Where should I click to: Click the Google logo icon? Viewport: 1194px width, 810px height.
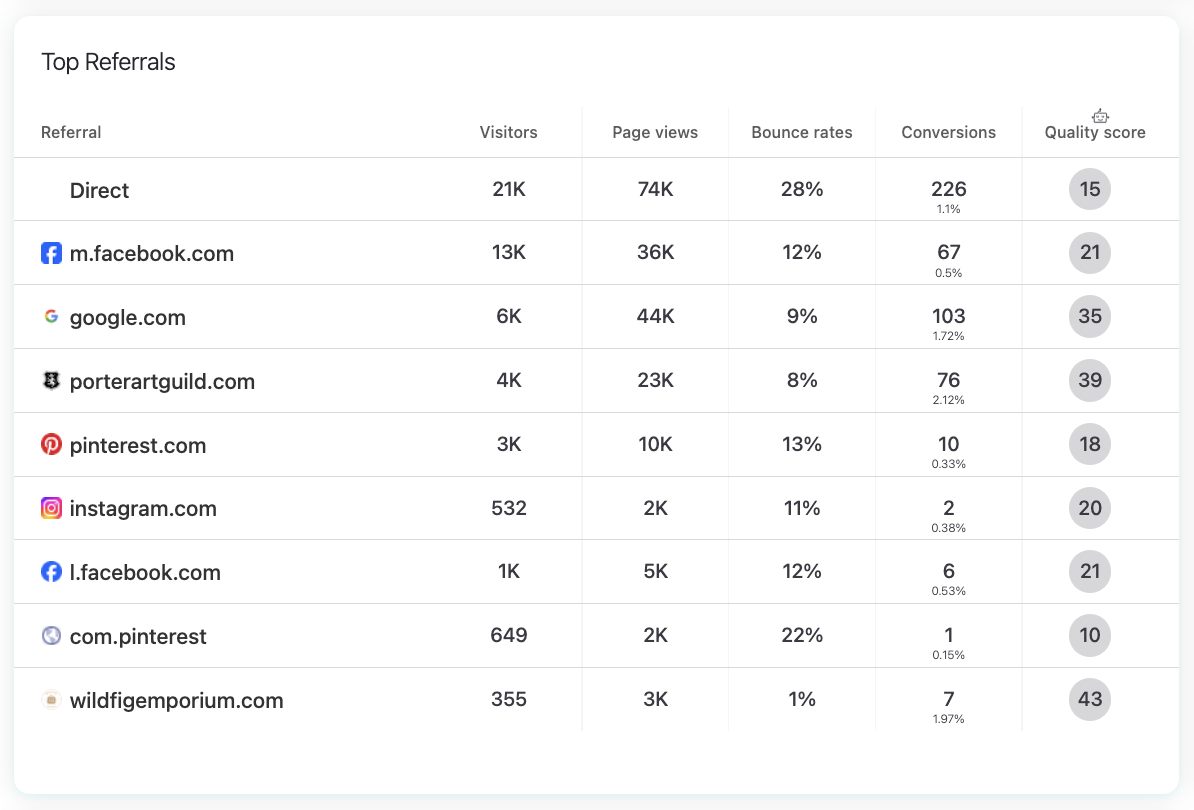[x=51, y=317]
